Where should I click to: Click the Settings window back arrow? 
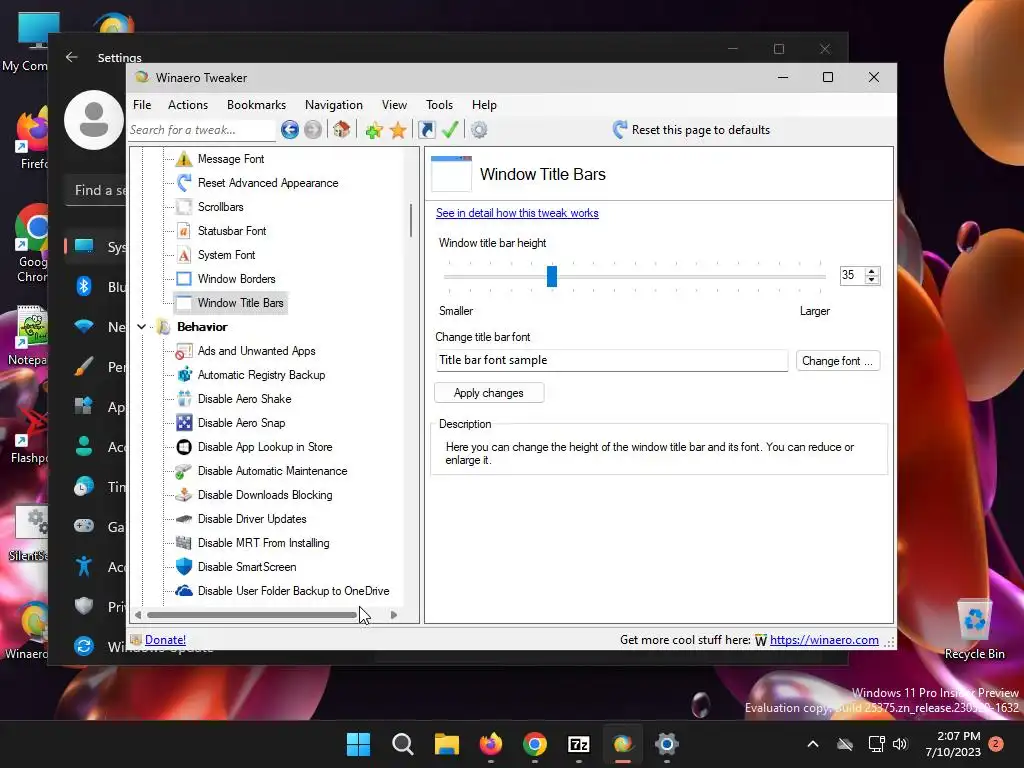pyautogui.click(x=72, y=57)
